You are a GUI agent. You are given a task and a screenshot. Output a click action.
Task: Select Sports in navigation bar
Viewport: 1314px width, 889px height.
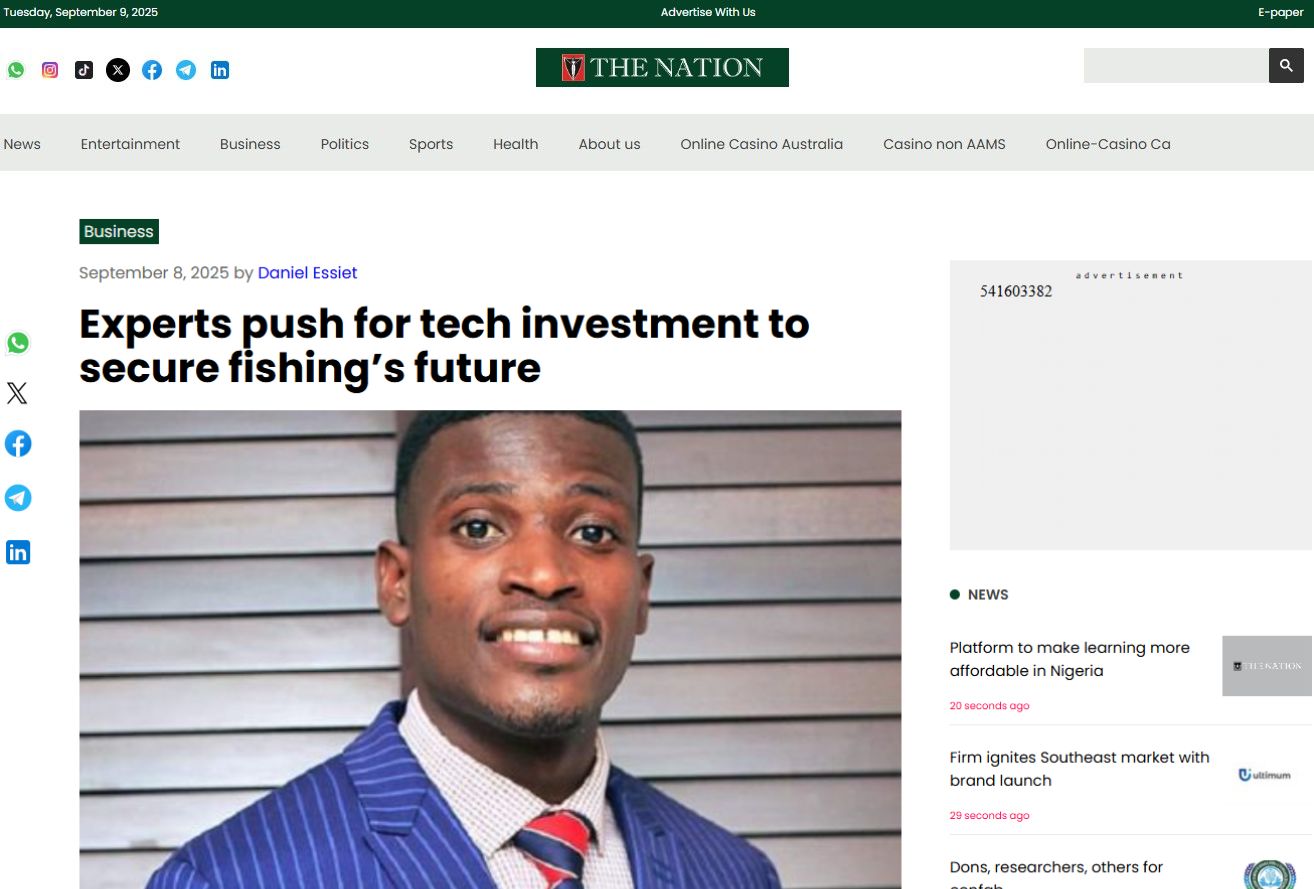point(431,144)
